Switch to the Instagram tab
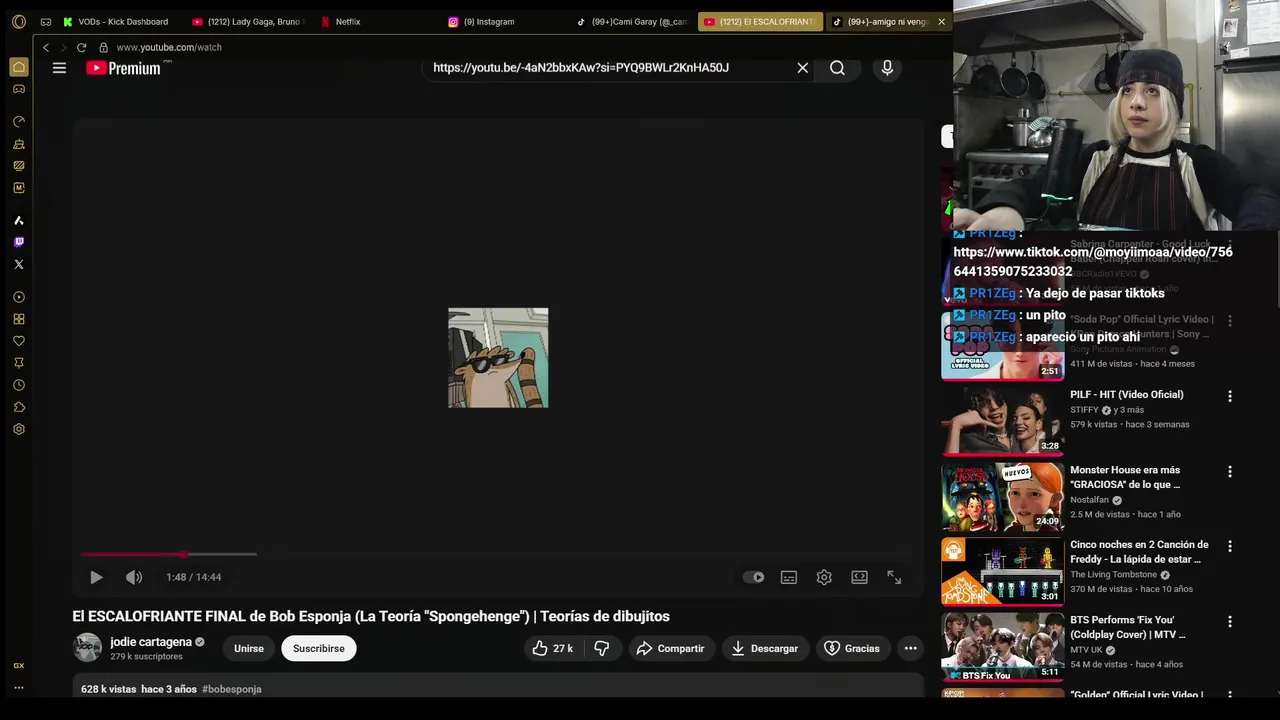 click(506, 22)
